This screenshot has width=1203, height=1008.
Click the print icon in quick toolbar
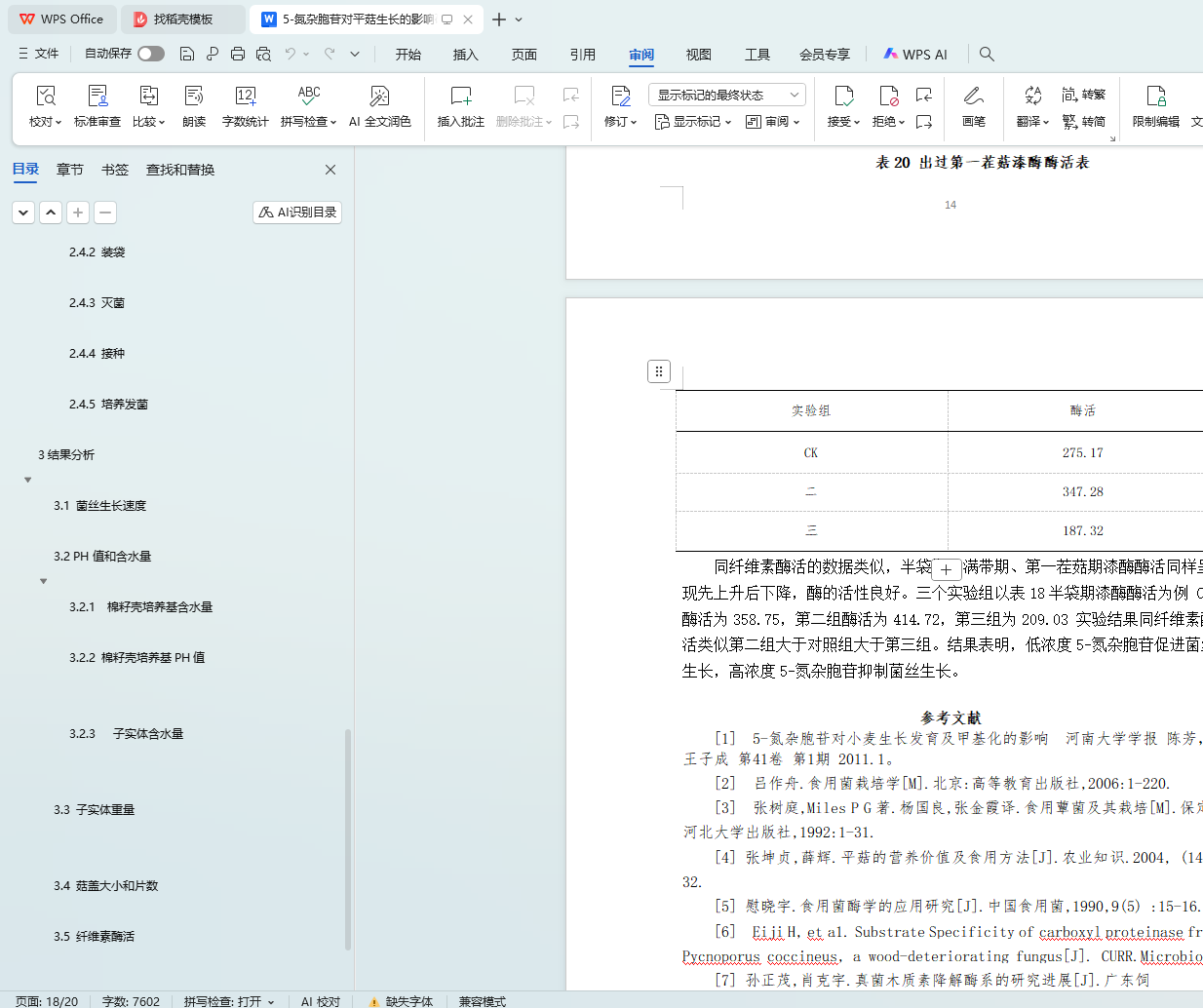pyautogui.click(x=238, y=54)
